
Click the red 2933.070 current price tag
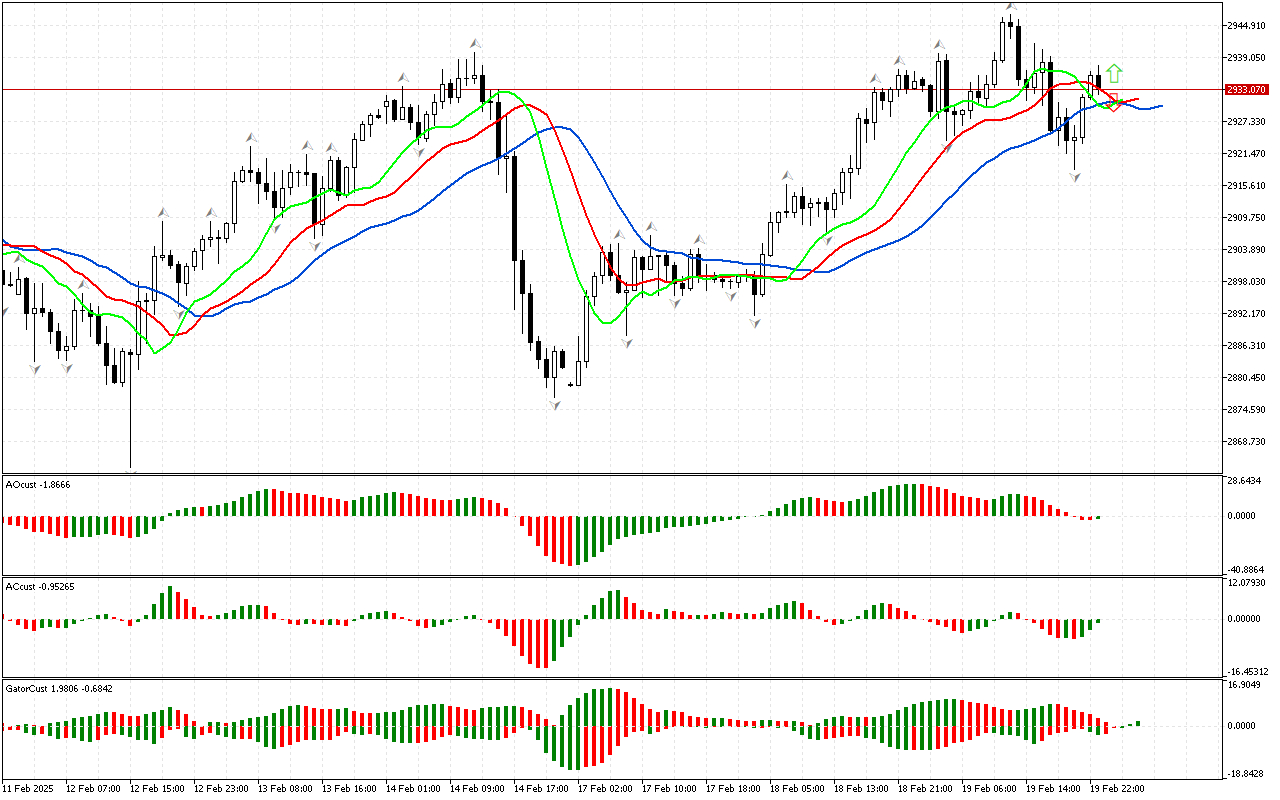(x=1246, y=89)
